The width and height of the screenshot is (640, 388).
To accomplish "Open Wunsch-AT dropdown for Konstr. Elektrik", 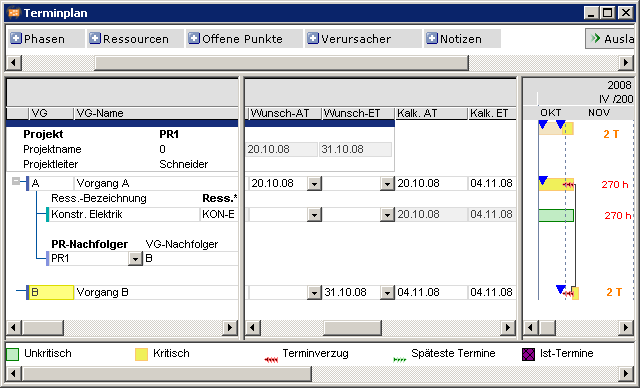I will pyautogui.click(x=314, y=215).
